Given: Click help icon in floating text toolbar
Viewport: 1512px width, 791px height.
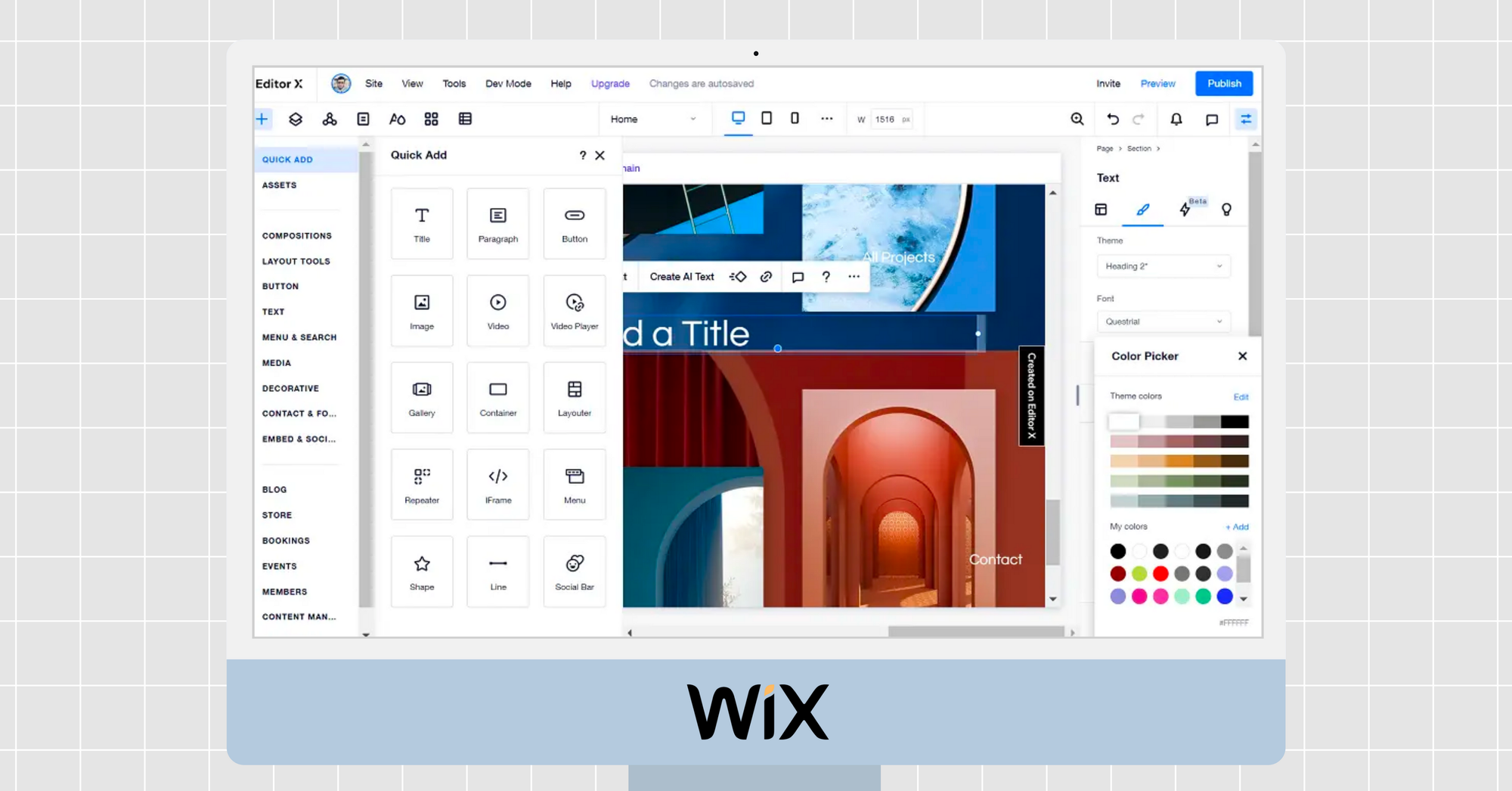Looking at the screenshot, I should (x=826, y=277).
